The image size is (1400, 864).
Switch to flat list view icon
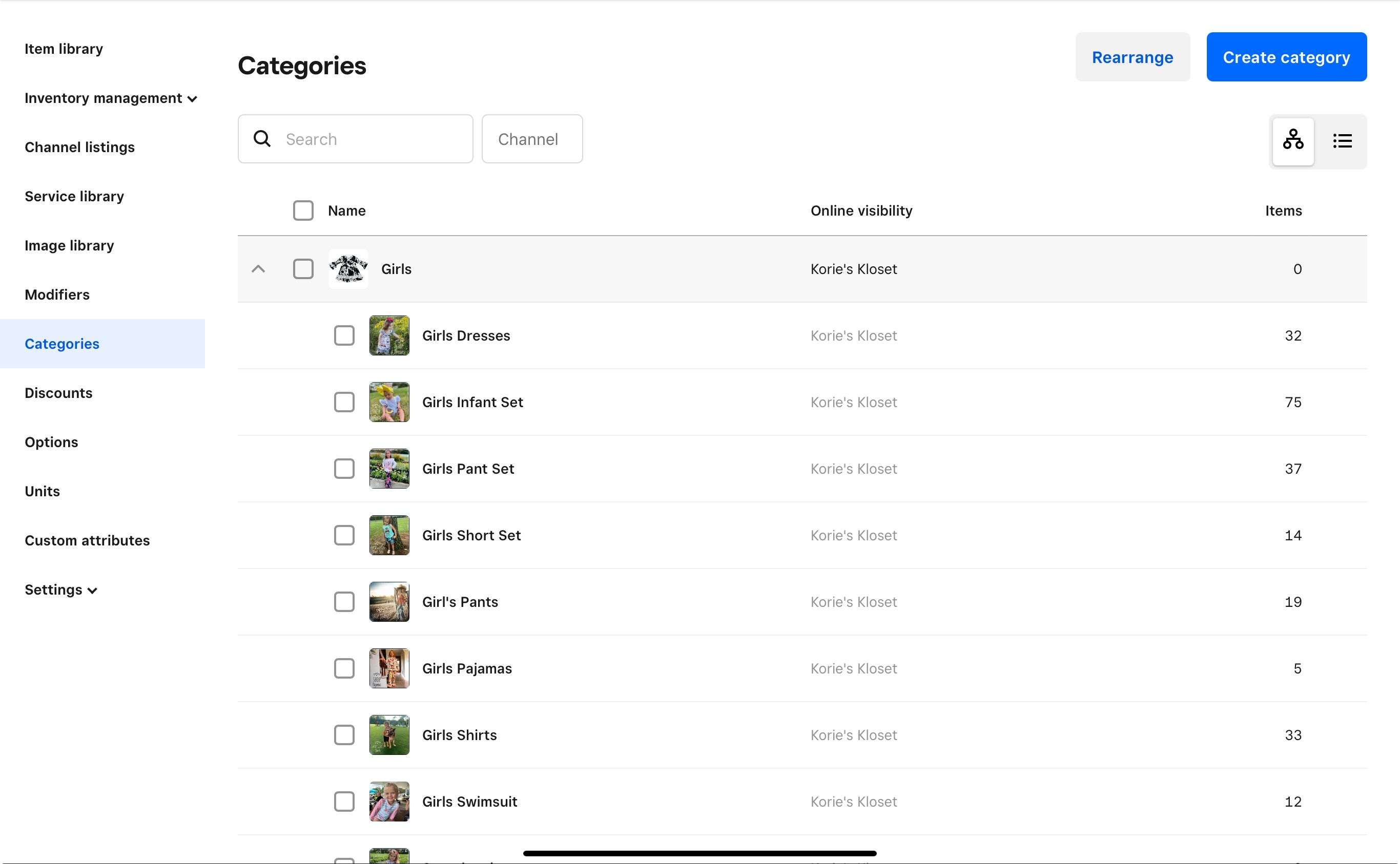click(1342, 140)
